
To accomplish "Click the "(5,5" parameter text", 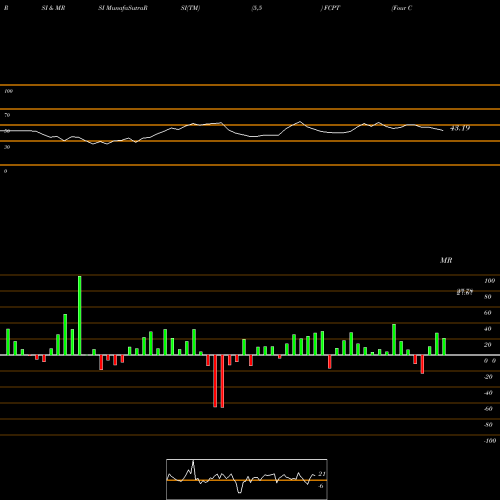I will click(257, 8).
